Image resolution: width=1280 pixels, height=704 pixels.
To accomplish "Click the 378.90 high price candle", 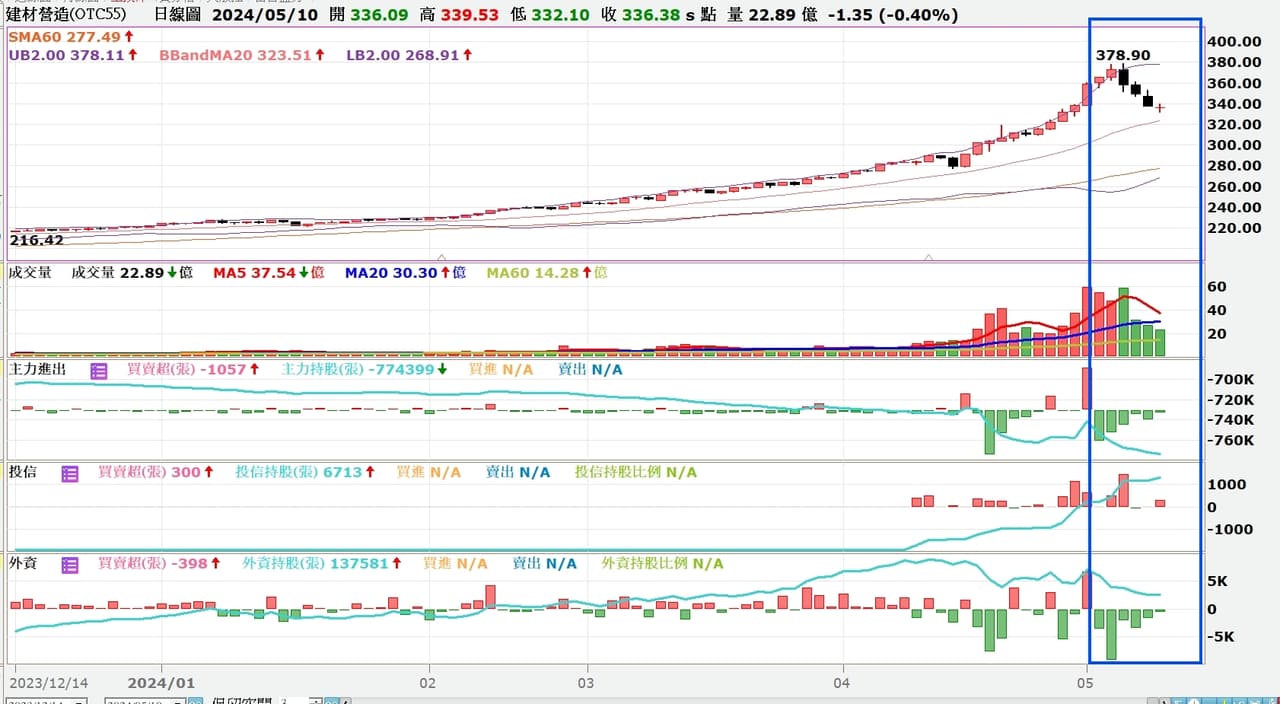I will click(x=1123, y=78).
